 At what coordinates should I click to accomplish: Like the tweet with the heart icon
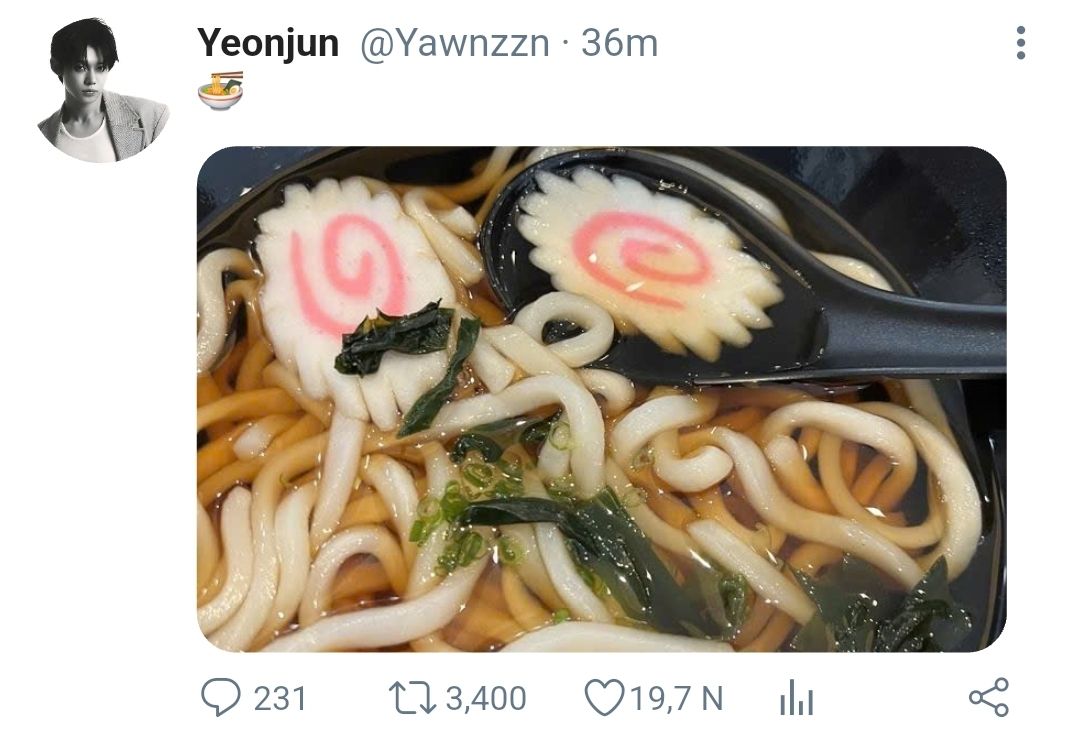[x=603, y=698]
